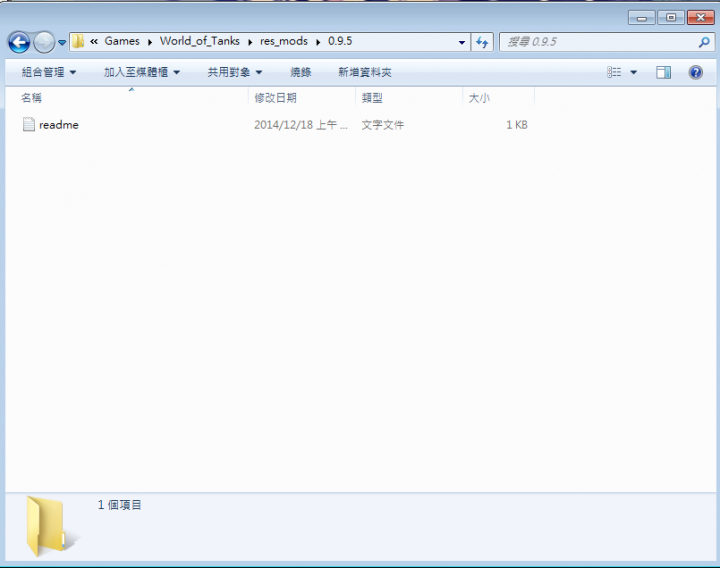The height and width of the screenshot is (568, 720).
Task: Toggle the preview pane icon
Action: 663,72
